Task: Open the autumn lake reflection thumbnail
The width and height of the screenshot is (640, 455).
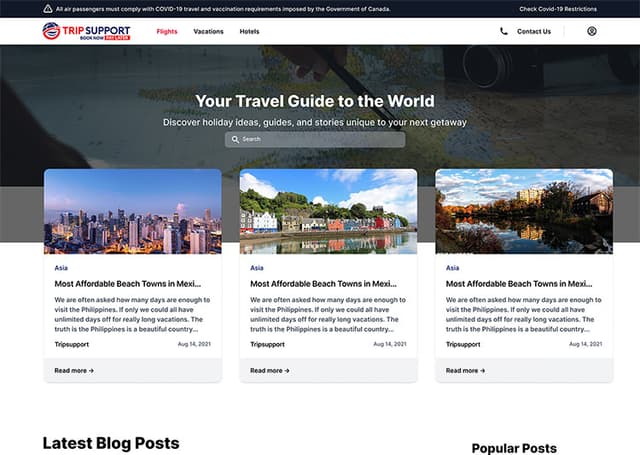Action: pyautogui.click(x=524, y=211)
